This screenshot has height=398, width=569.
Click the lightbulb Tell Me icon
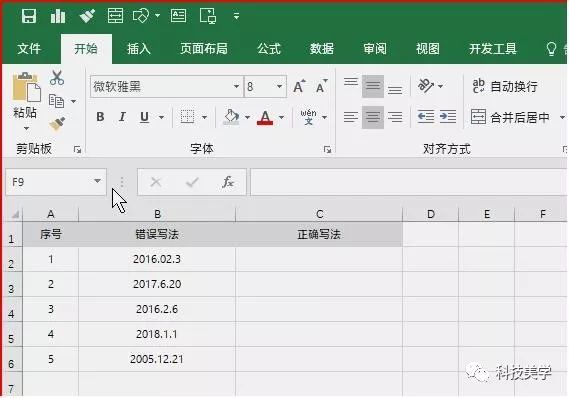point(551,48)
